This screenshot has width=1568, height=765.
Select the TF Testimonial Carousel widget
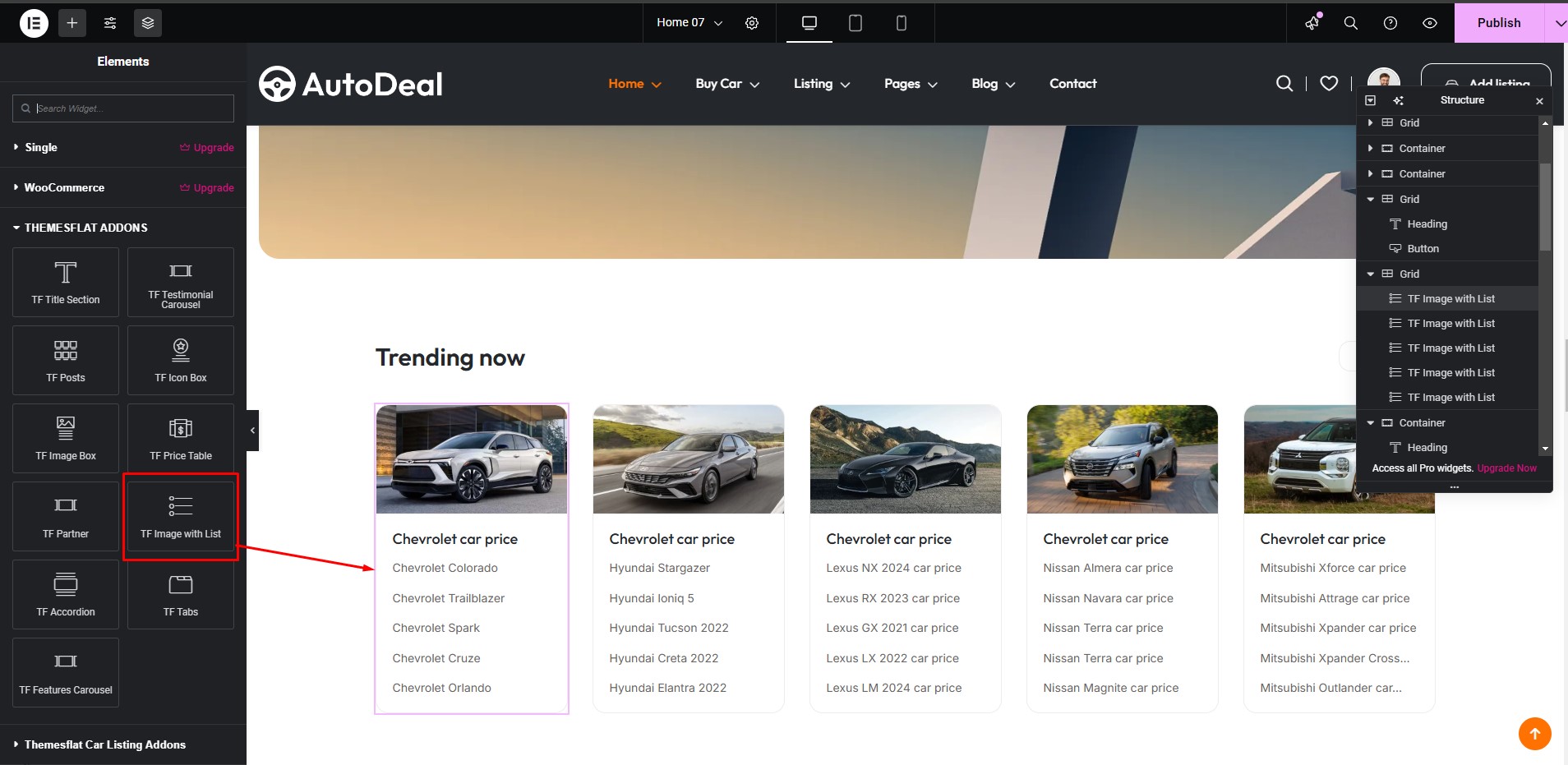tap(181, 282)
